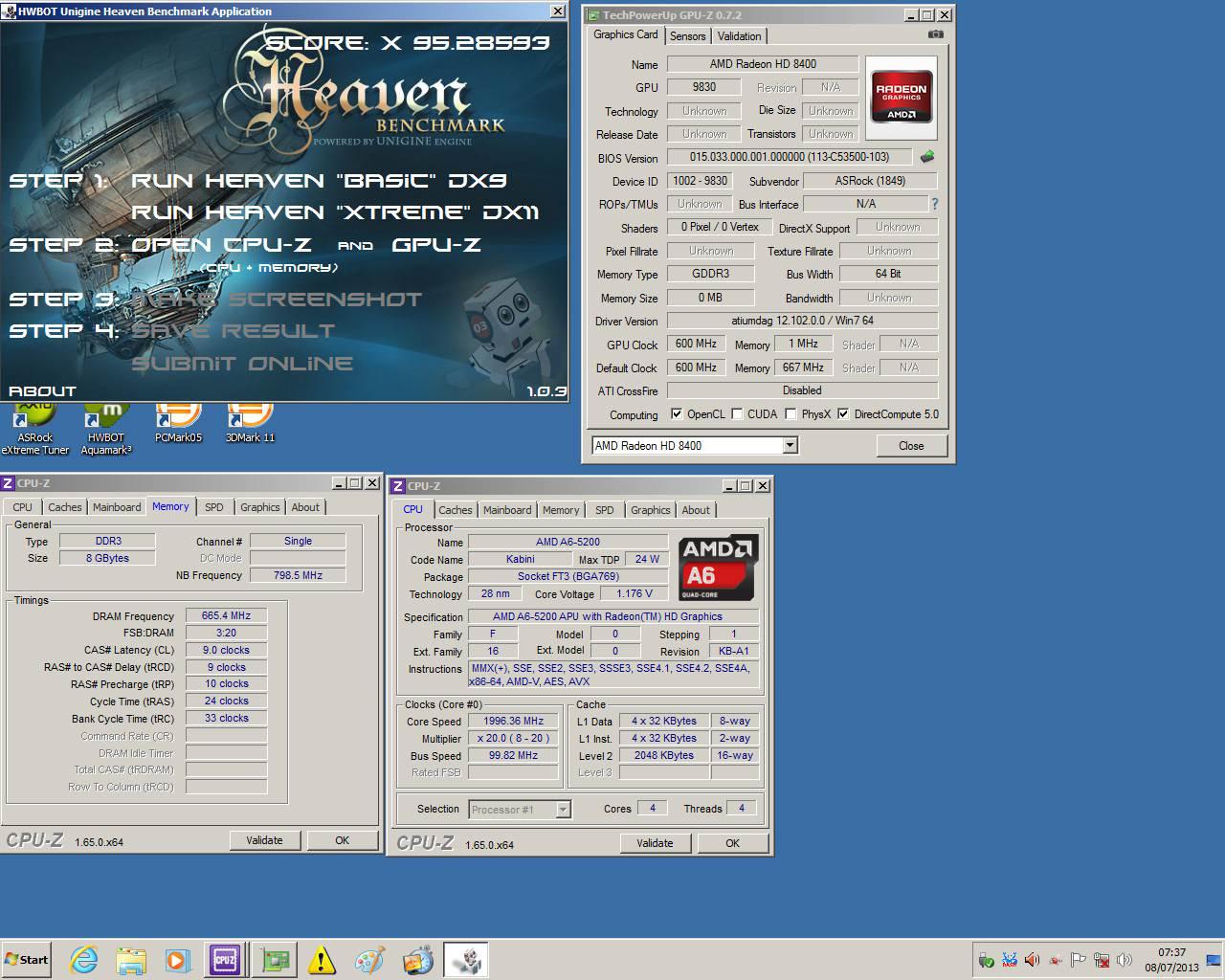Open the Graphics tab in the CPU-Z processor window
This screenshot has height=980, width=1225.
tap(651, 510)
